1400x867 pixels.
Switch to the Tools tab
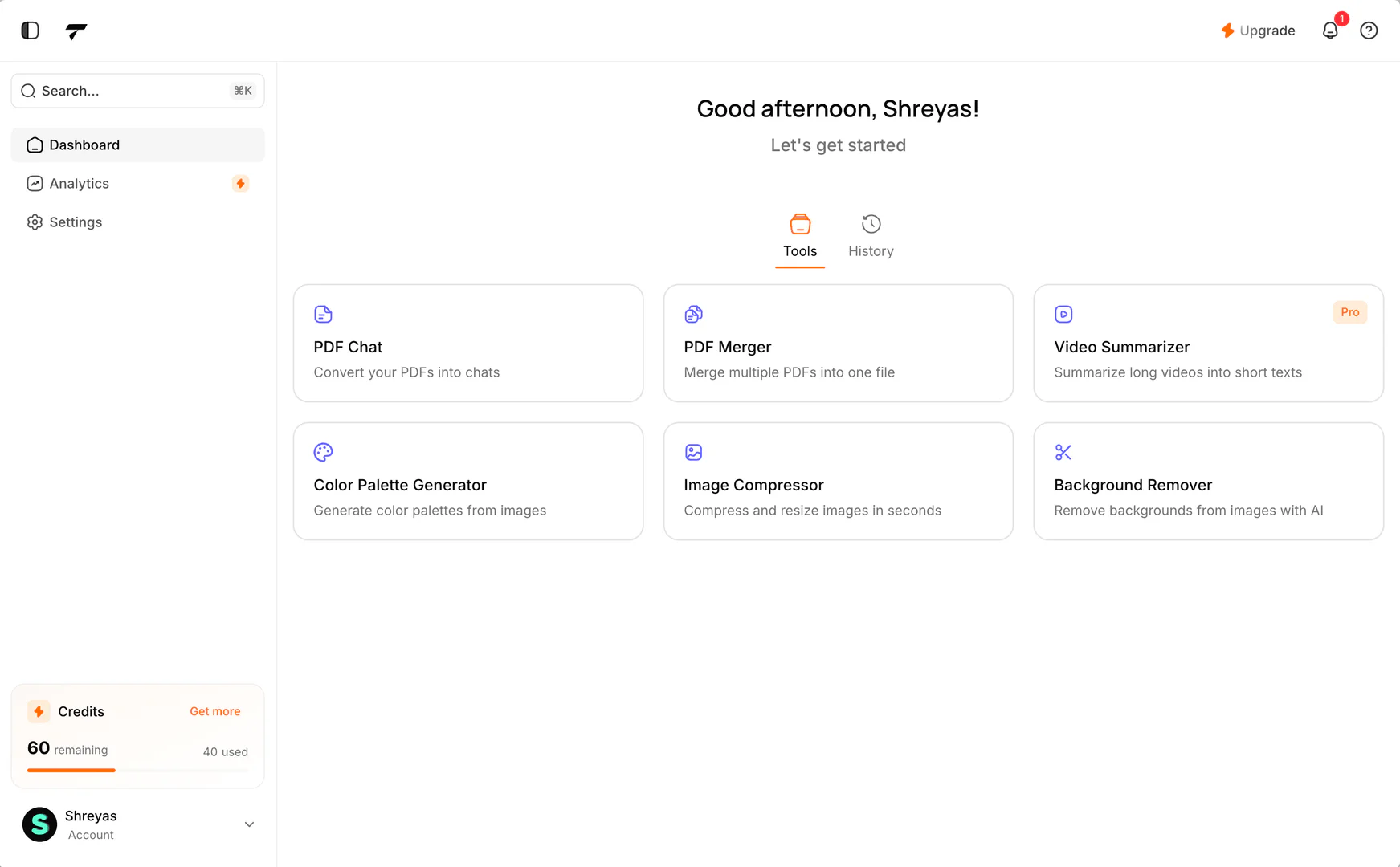[800, 237]
